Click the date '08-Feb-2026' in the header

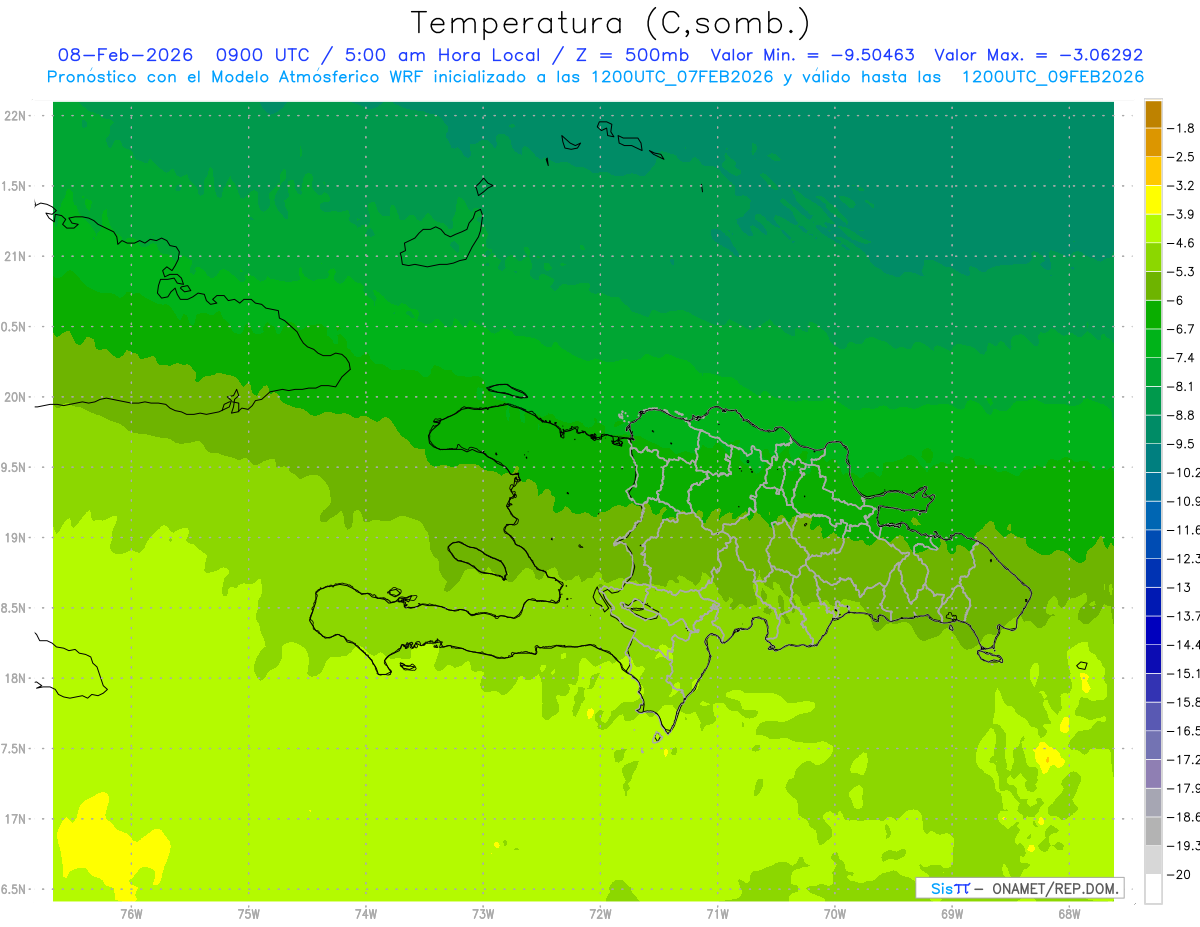coord(126,55)
